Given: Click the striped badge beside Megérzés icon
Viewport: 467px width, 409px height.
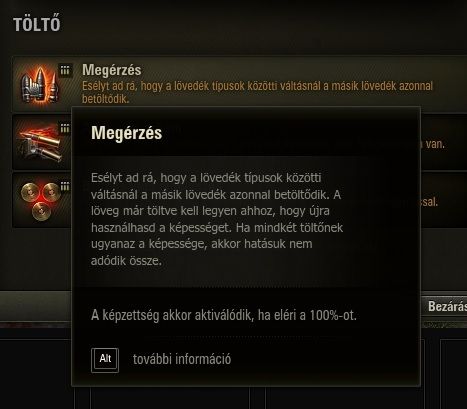Looking at the screenshot, I should pyautogui.click(x=65, y=70).
